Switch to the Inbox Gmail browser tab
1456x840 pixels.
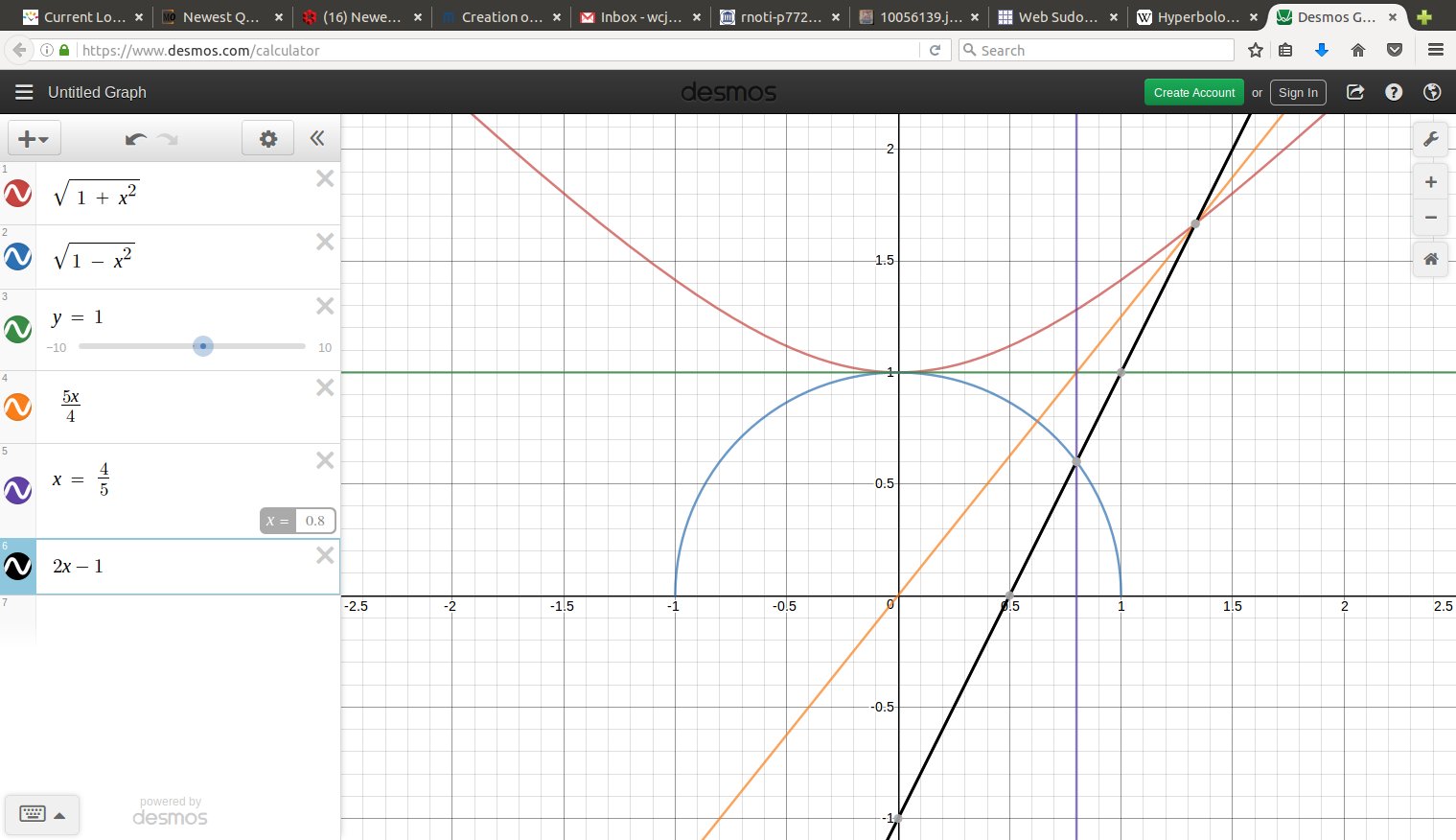pos(640,16)
